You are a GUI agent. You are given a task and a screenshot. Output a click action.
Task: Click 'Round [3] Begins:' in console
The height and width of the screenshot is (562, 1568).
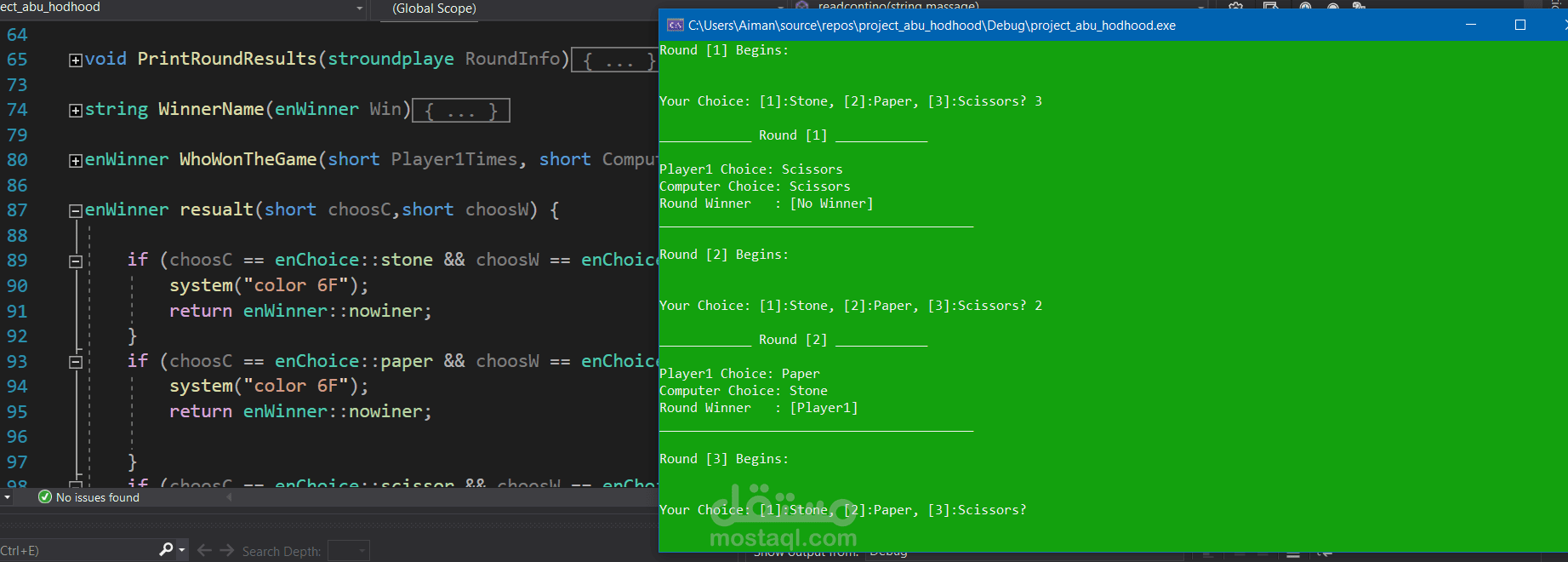[724, 459]
